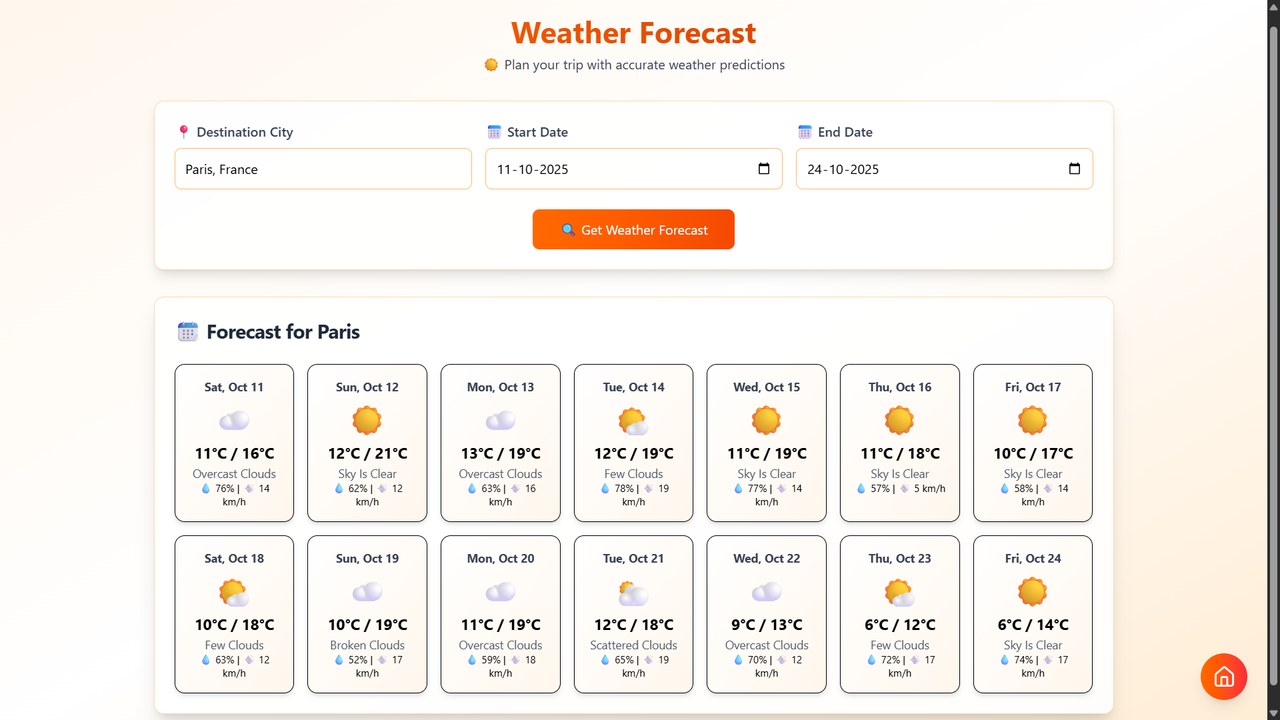Click the Weather Forecast page title

pyautogui.click(x=634, y=32)
